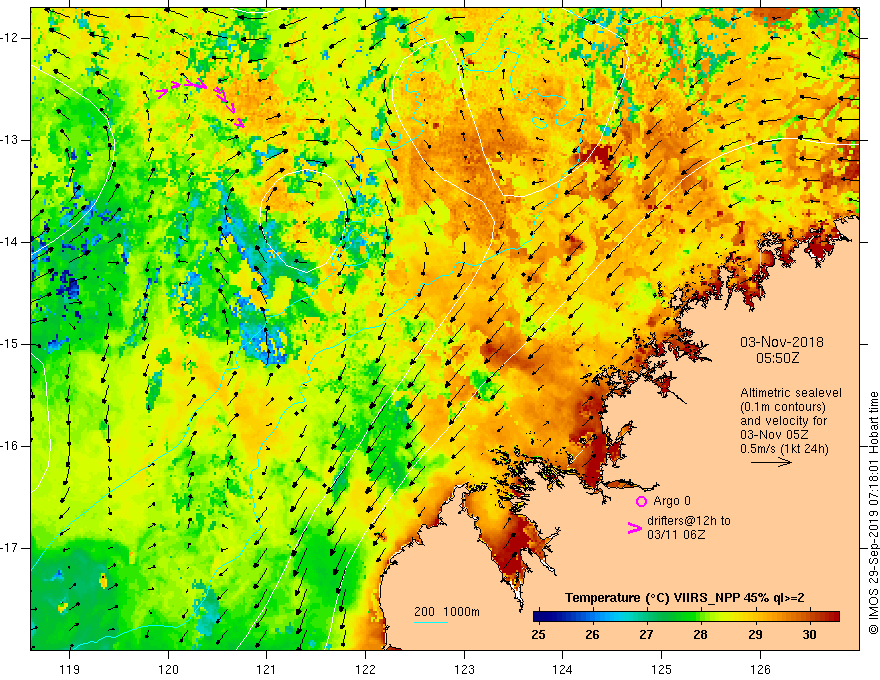
Task: Click the 'drifters@12h to' legend text
Action: [689, 521]
